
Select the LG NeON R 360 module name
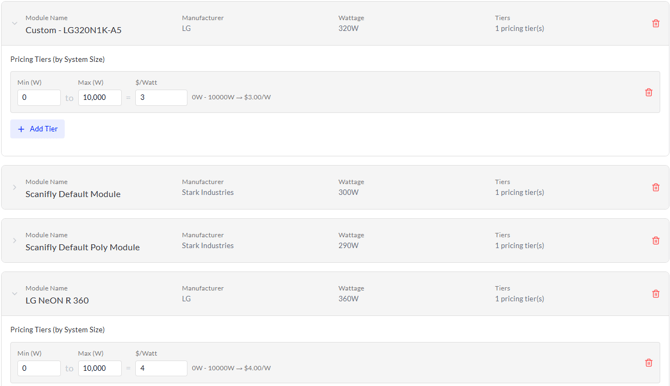click(57, 301)
